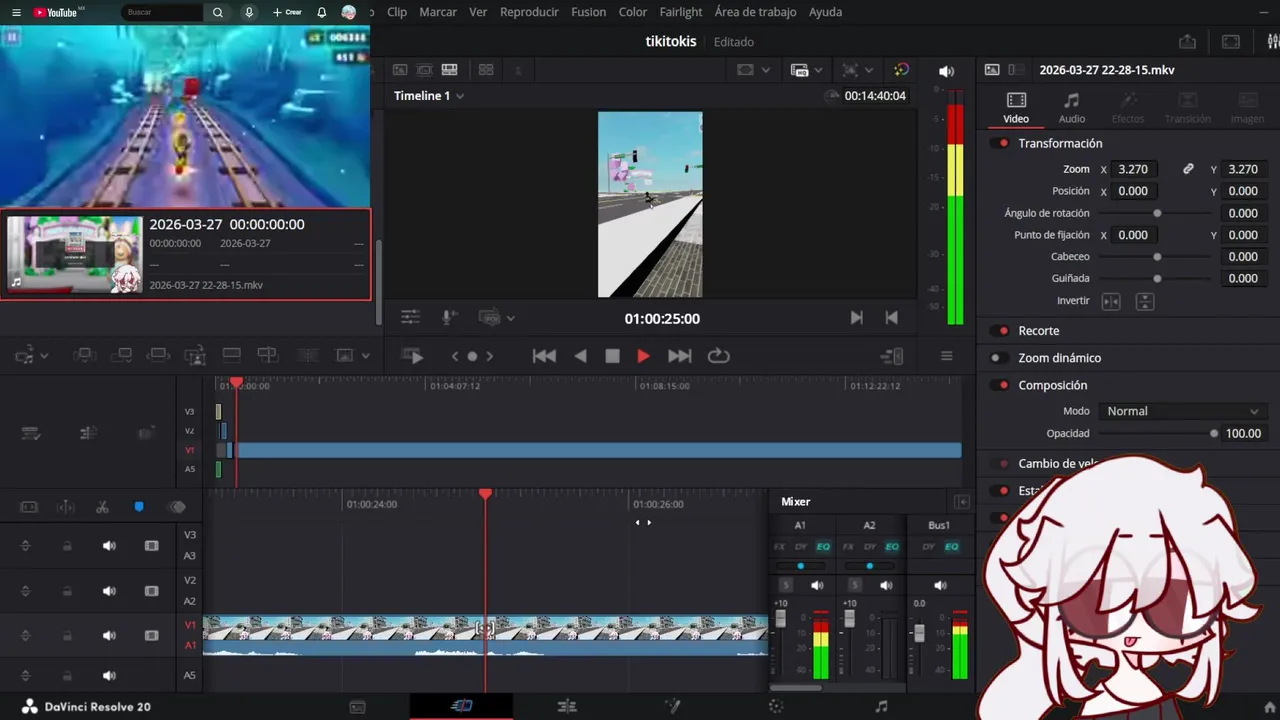Open the Color page icon

click(x=776, y=707)
